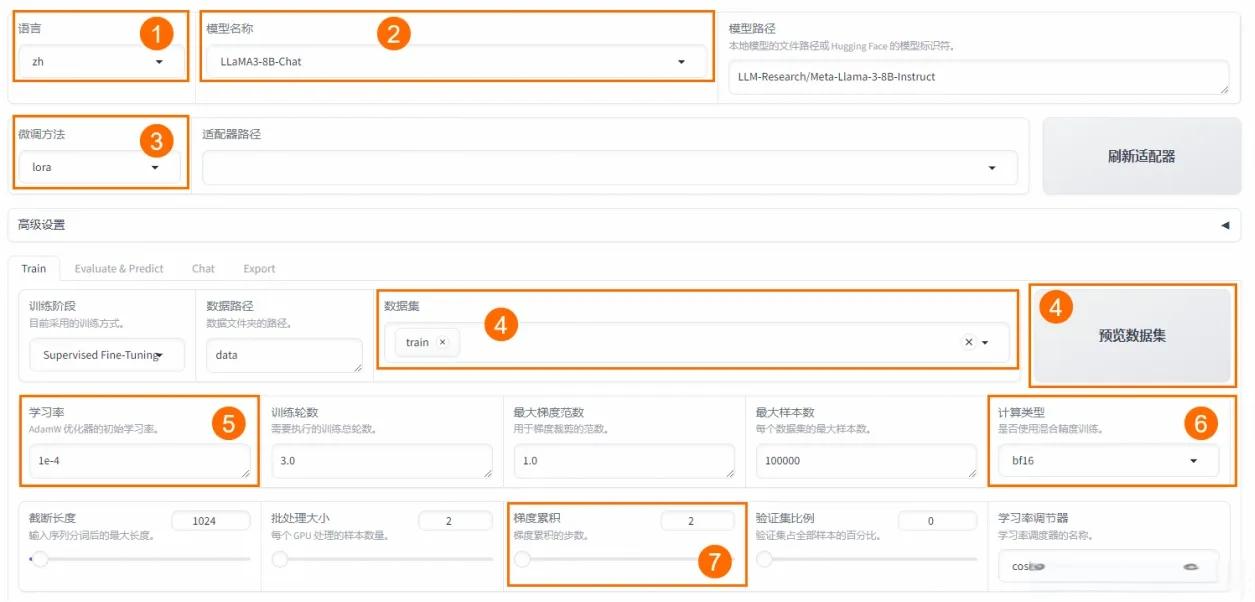Click the 梯度累积 number box
The image size is (1255, 602).
(x=697, y=521)
